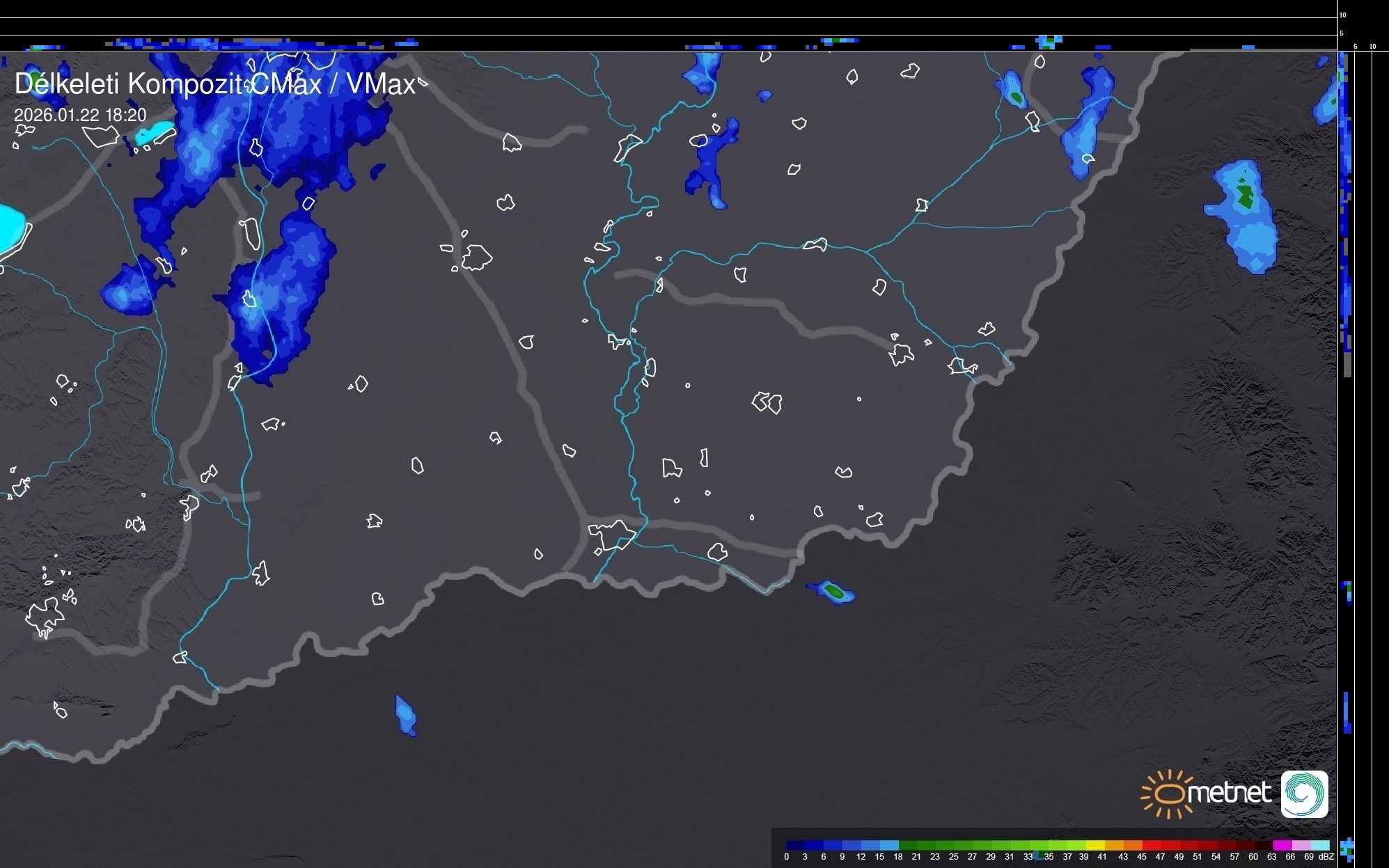Click the 10 label on top-right altitude scale
The width and height of the screenshot is (1389, 868).
point(1343,15)
